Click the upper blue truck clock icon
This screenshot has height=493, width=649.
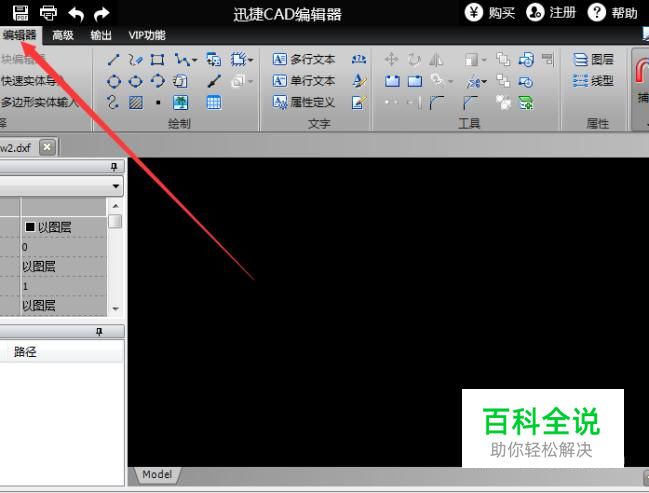pyautogui.click(x=526, y=60)
